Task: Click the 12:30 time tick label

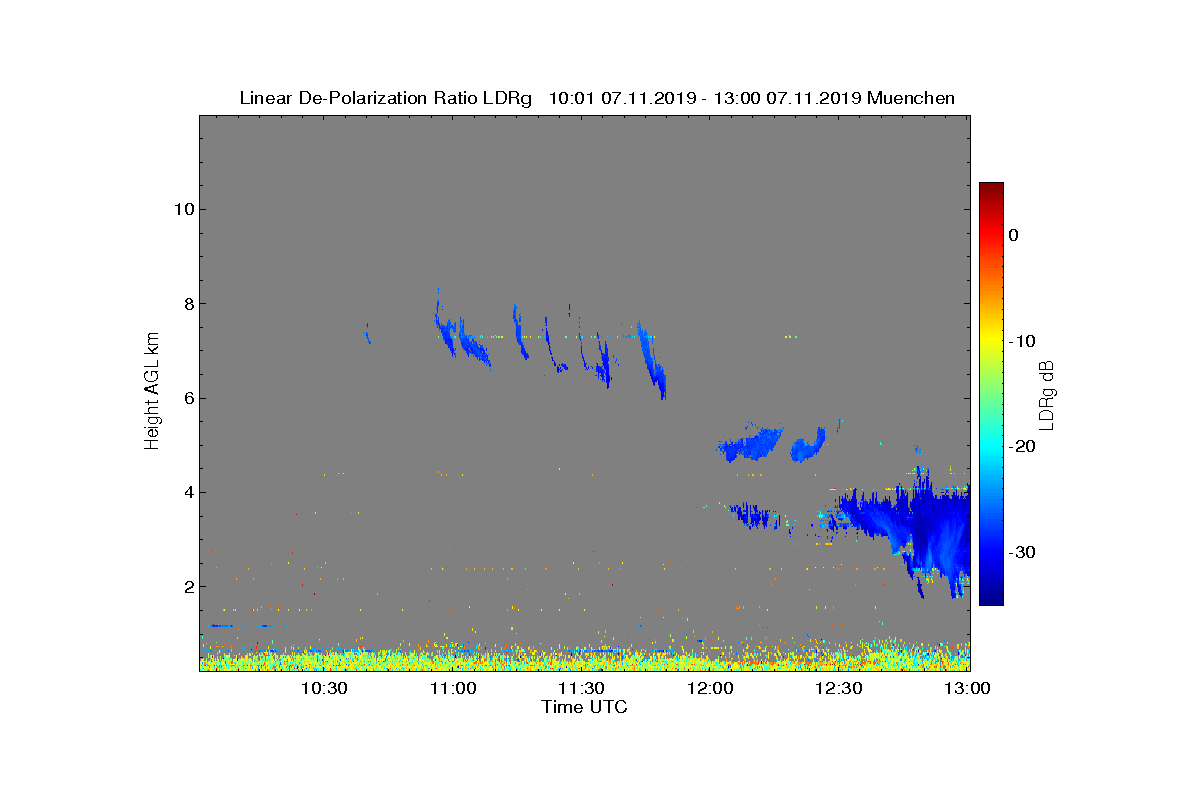Action: tap(839, 688)
